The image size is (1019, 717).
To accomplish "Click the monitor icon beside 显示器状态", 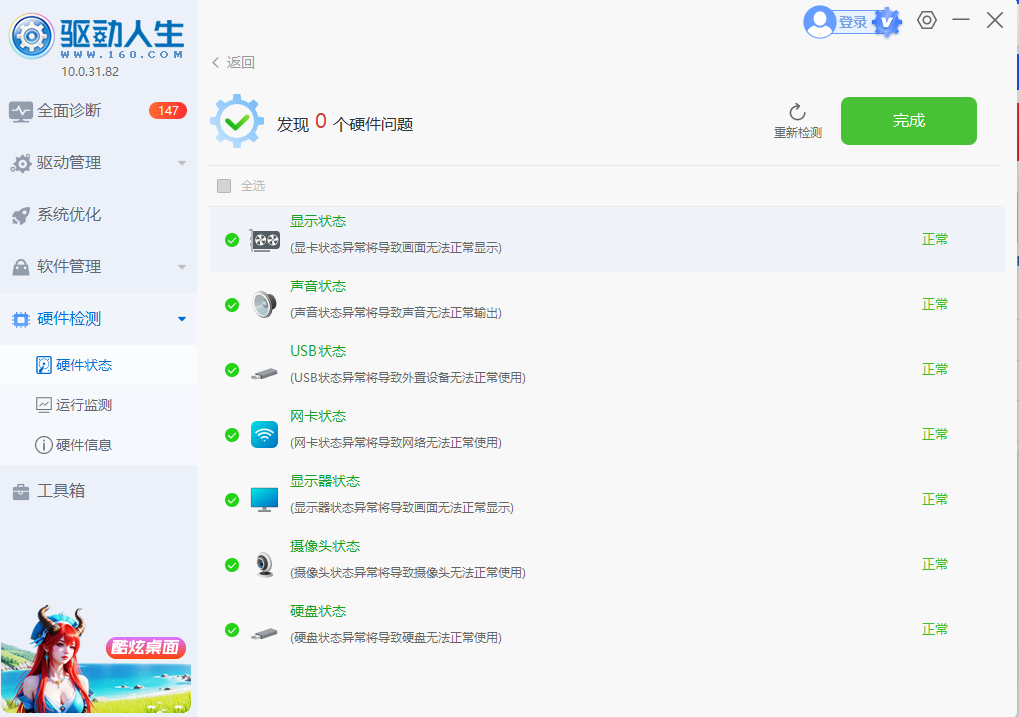I will (263, 500).
